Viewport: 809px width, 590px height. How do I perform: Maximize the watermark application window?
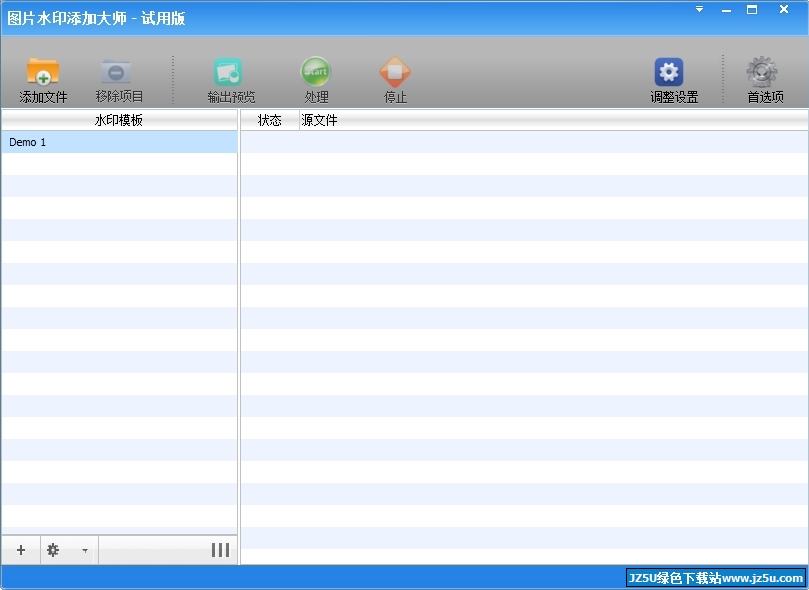click(752, 9)
